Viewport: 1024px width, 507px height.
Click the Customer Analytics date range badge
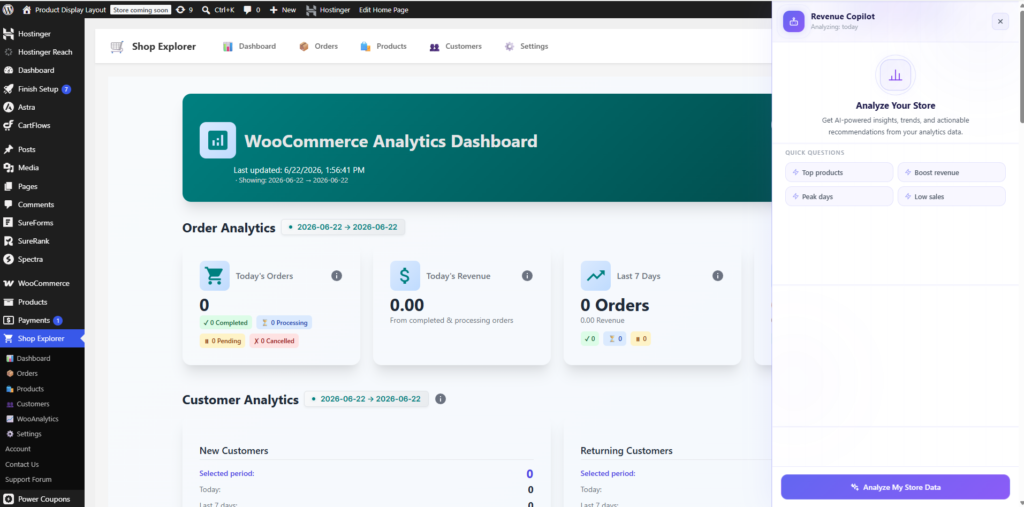[366, 399]
